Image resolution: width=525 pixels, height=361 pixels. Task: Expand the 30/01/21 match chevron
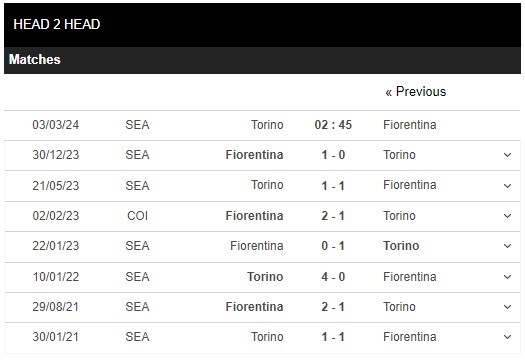[x=507, y=337]
